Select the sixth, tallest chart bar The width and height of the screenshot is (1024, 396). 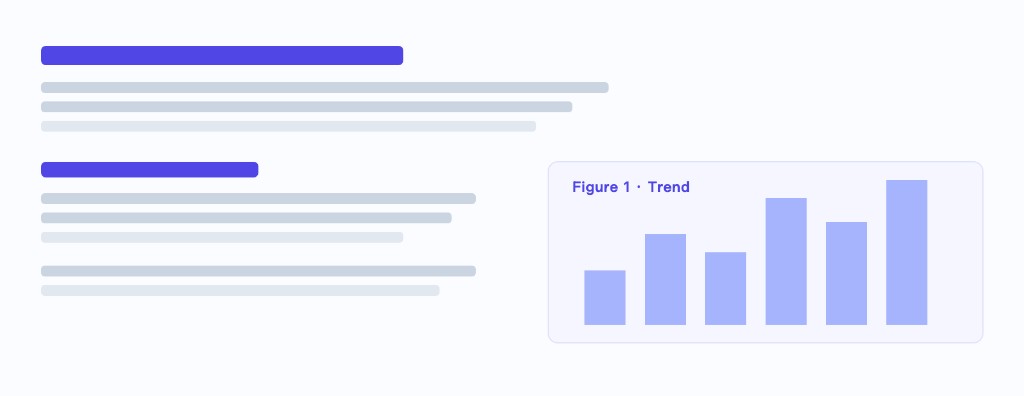tap(906, 252)
